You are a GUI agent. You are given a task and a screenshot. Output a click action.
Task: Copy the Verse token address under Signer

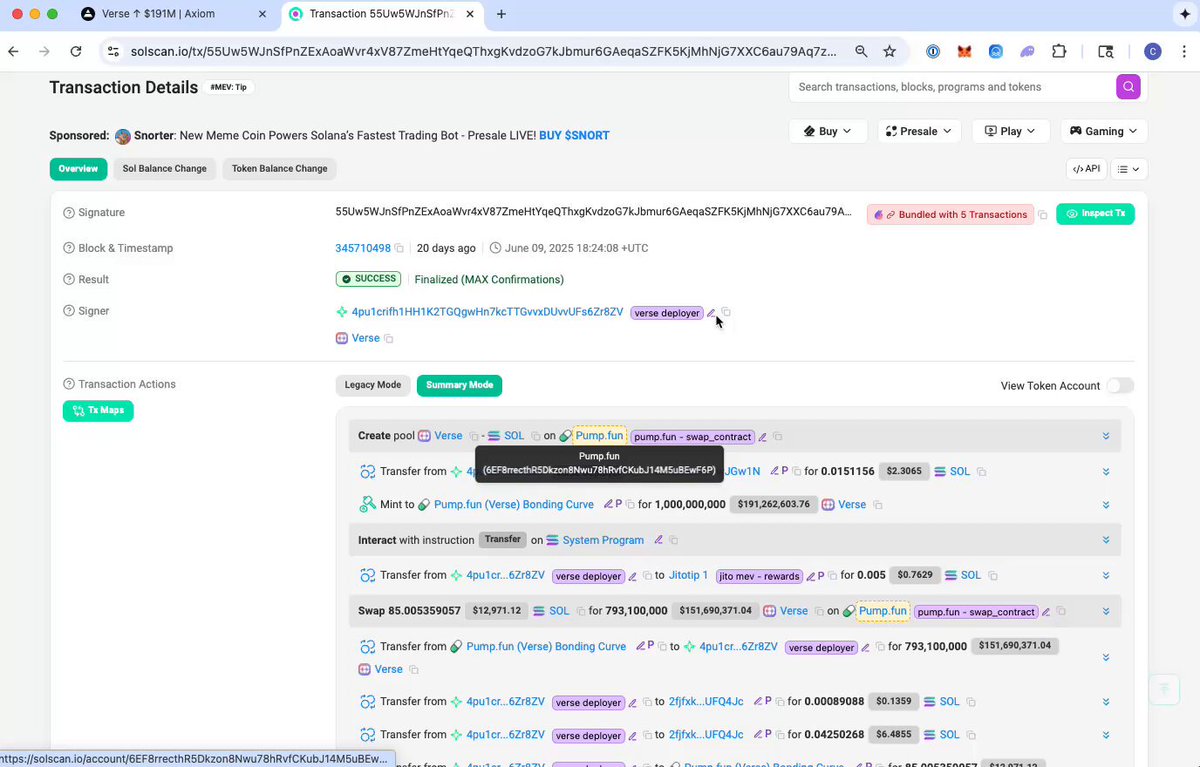point(389,339)
